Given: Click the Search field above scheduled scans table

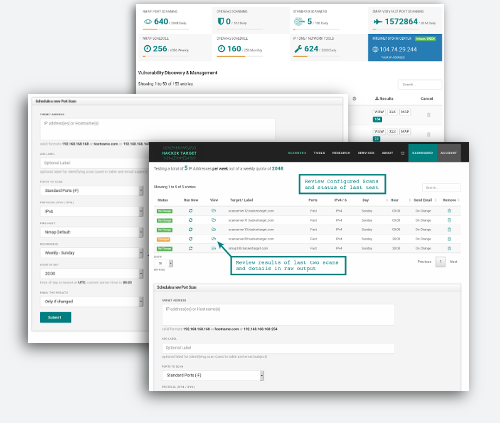Looking at the screenshot, I should pos(441,188).
